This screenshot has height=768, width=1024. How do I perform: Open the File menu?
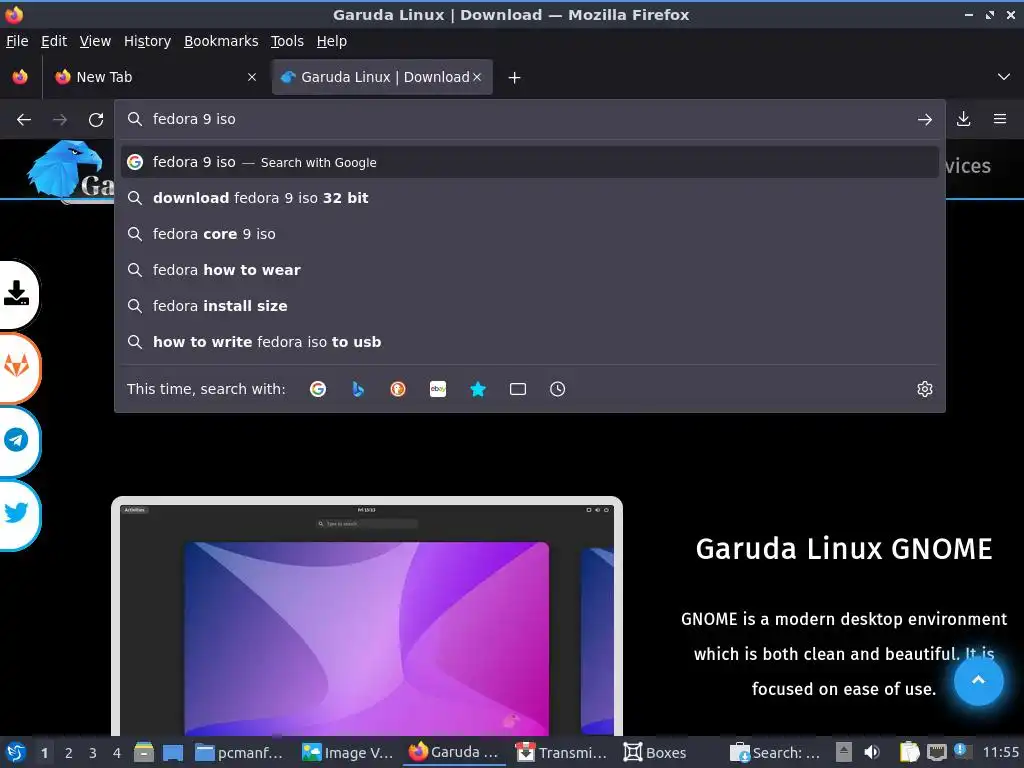pyautogui.click(x=17, y=41)
